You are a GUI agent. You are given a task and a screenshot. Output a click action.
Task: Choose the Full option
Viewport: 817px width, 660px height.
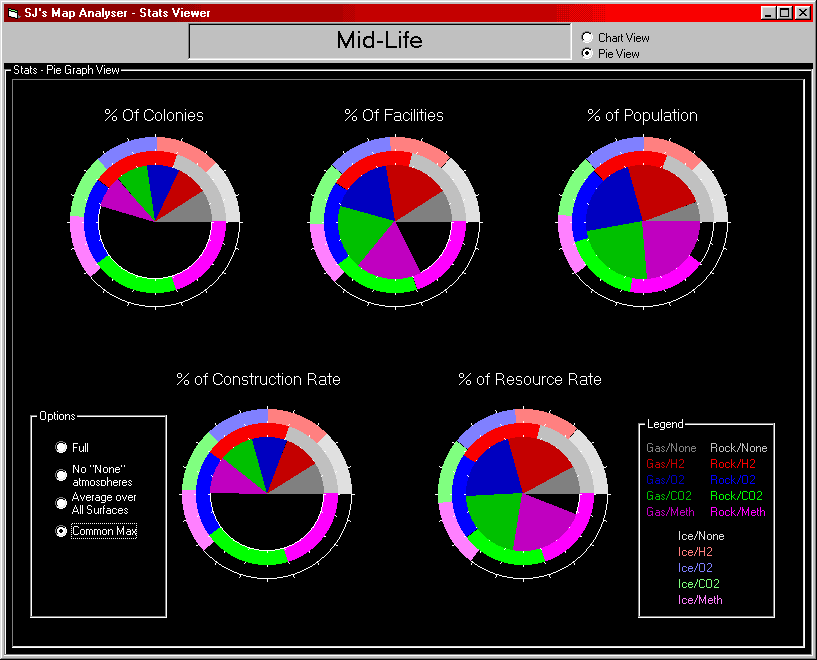pyautogui.click(x=62, y=448)
